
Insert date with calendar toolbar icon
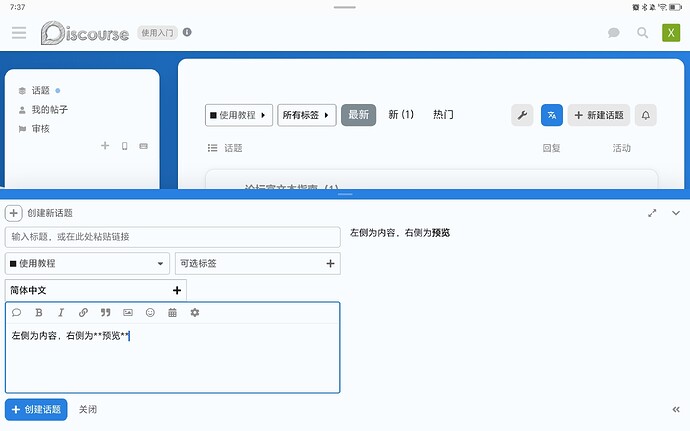[x=172, y=313]
